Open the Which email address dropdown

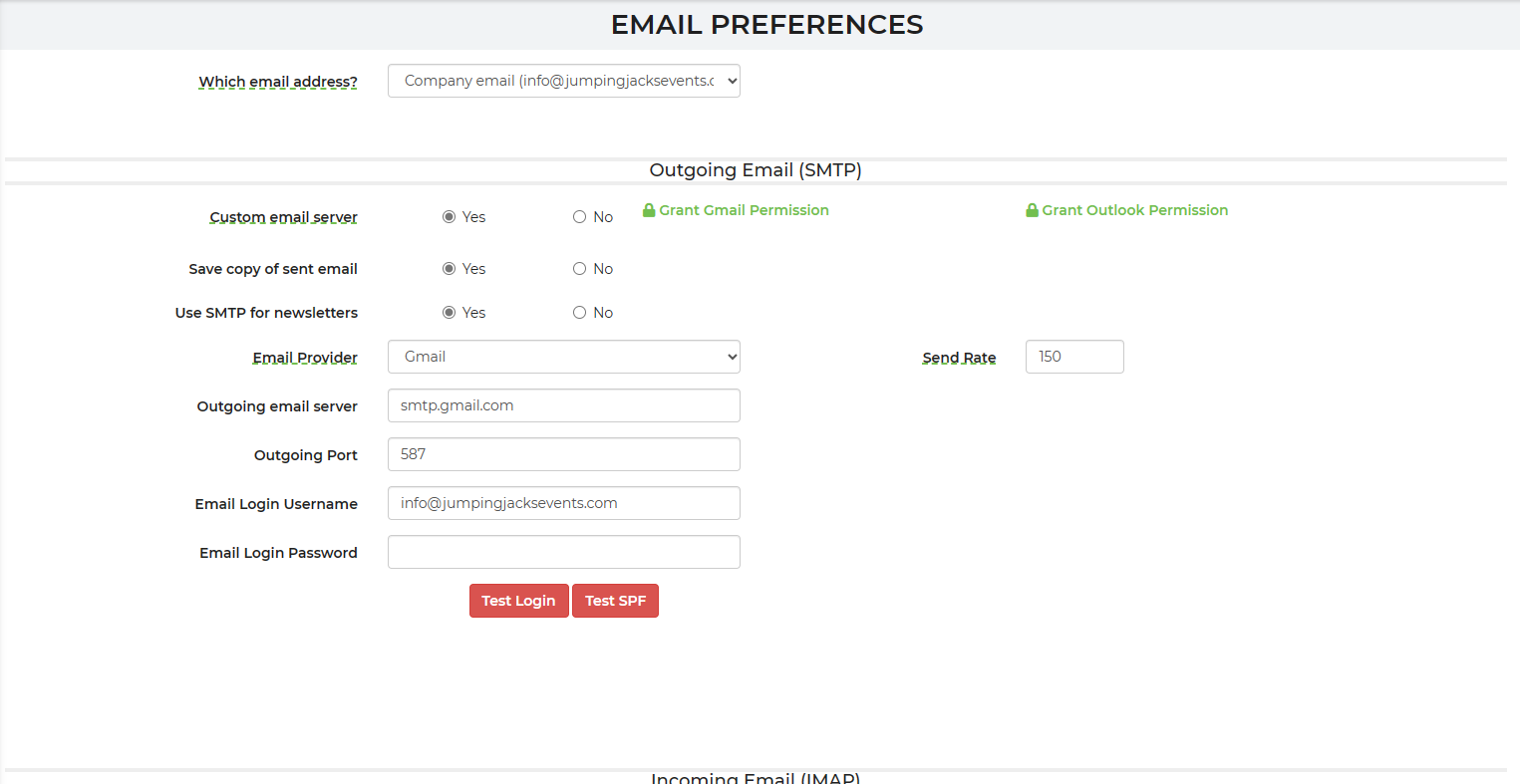click(563, 81)
